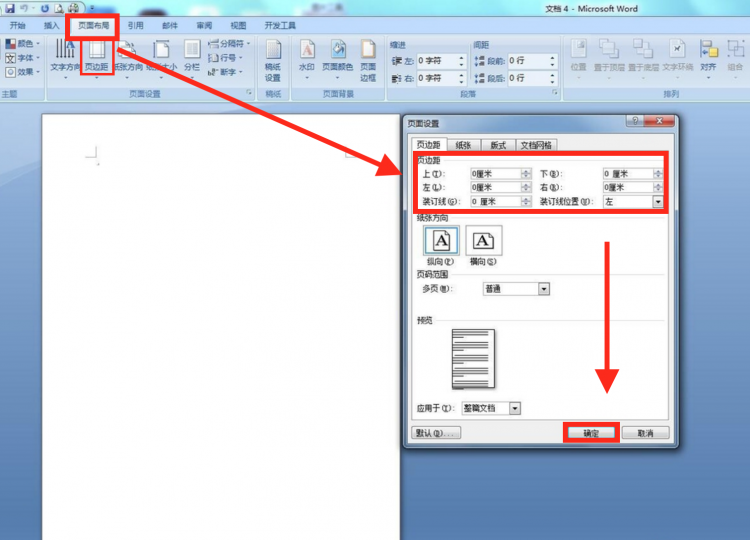The image size is (750, 540).
Task: Open the 分隔符 breaks dropdown
Action: click(x=229, y=44)
